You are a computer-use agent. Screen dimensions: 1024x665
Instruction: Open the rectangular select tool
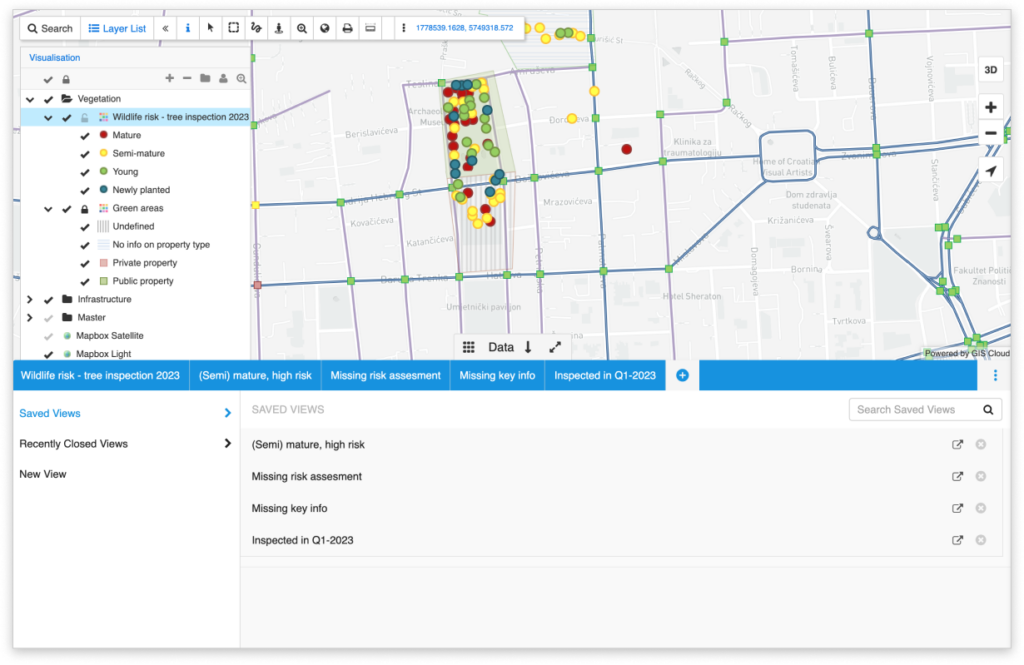233,28
